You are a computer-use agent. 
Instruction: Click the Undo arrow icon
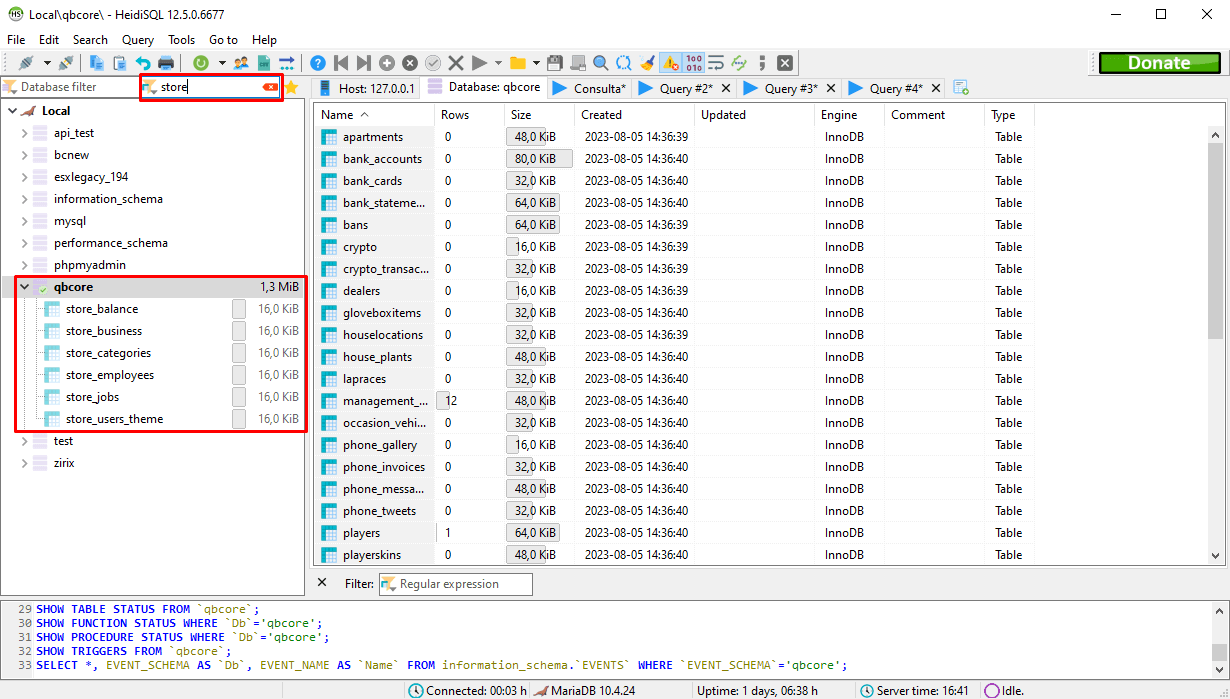143,63
